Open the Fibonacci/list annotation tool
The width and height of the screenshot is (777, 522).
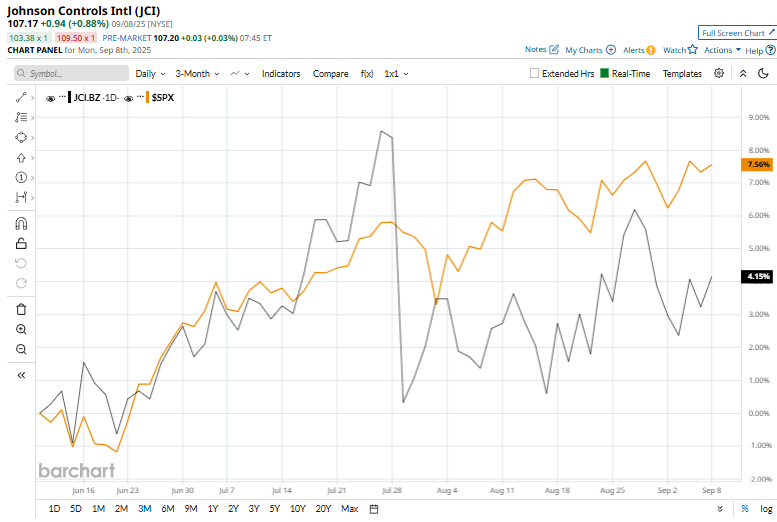coord(21,117)
